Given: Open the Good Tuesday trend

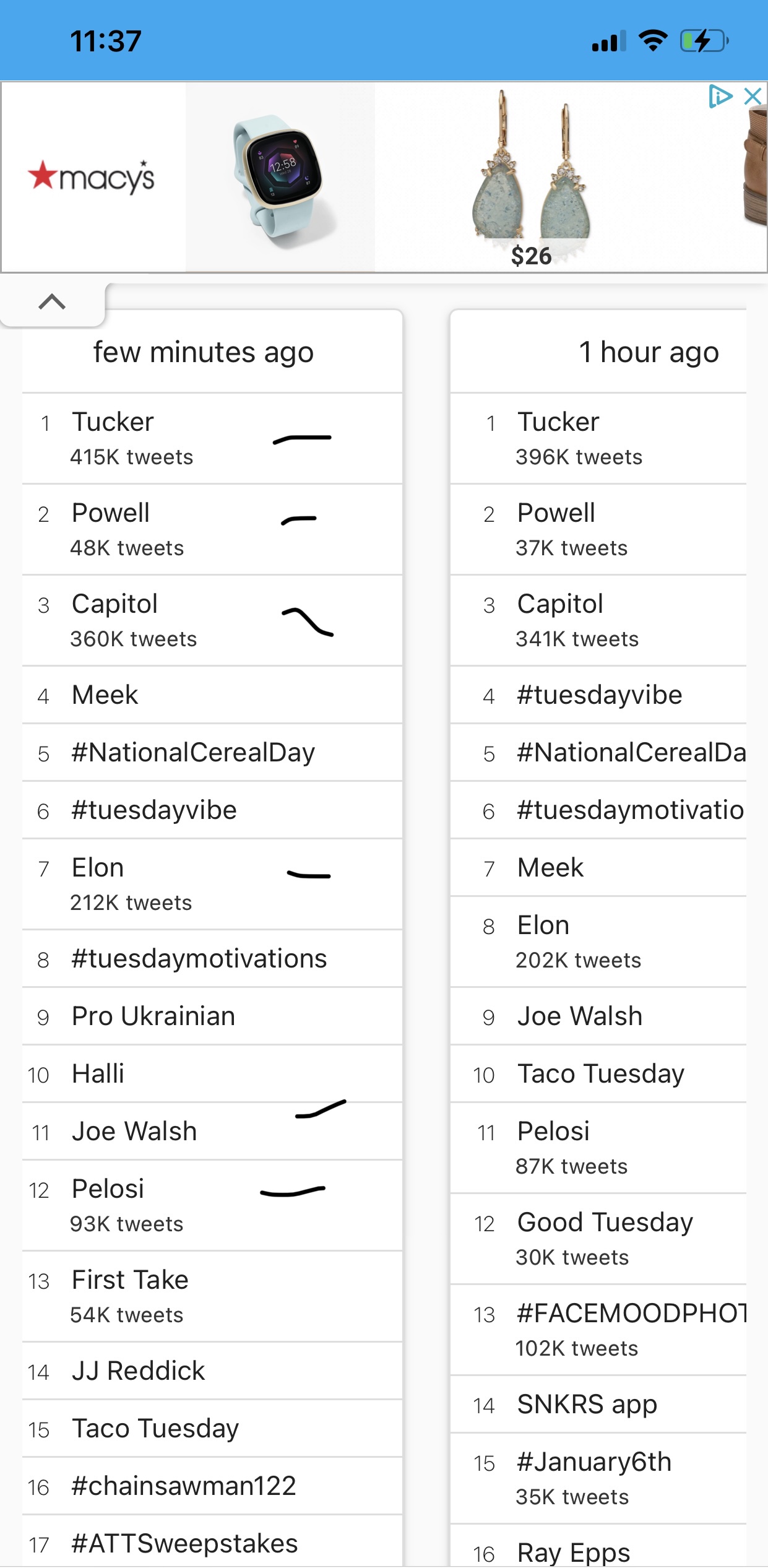Looking at the screenshot, I should click(x=598, y=1239).
